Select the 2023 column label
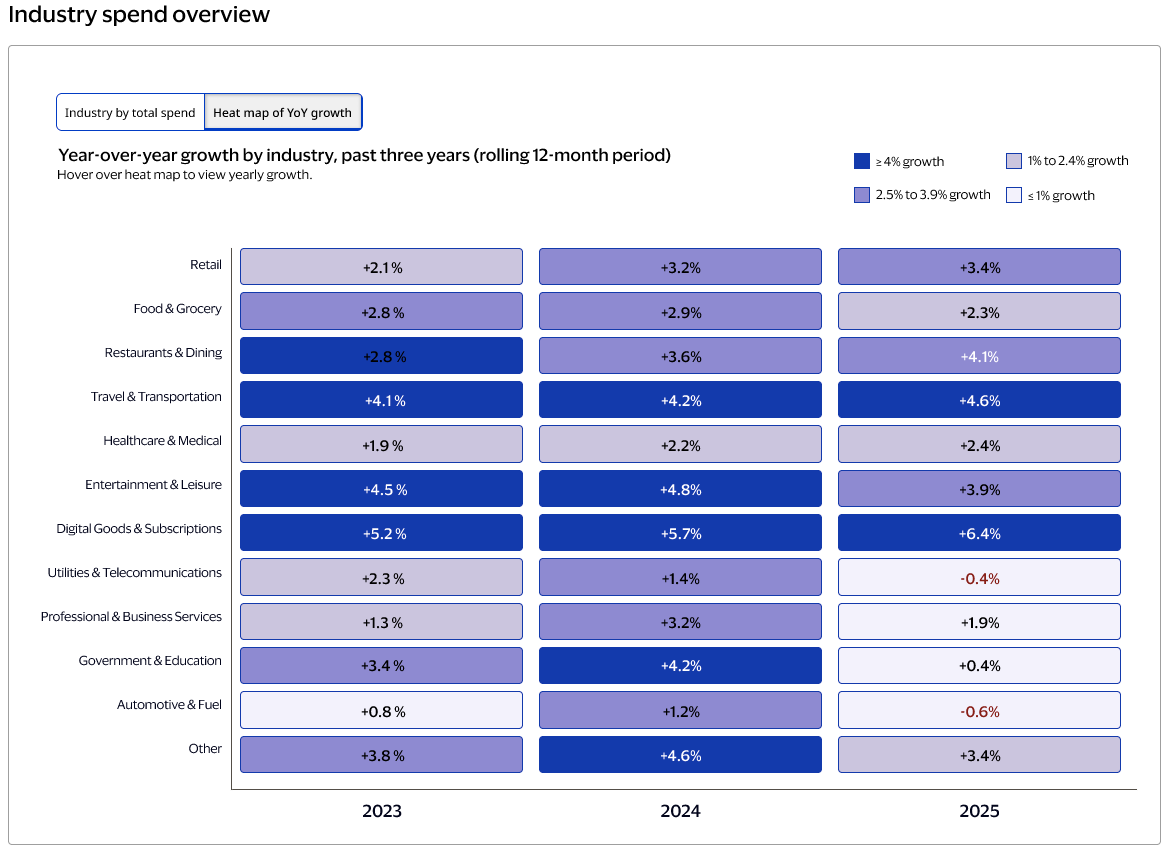The image size is (1169, 852). pyautogui.click(x=380, y=811)
